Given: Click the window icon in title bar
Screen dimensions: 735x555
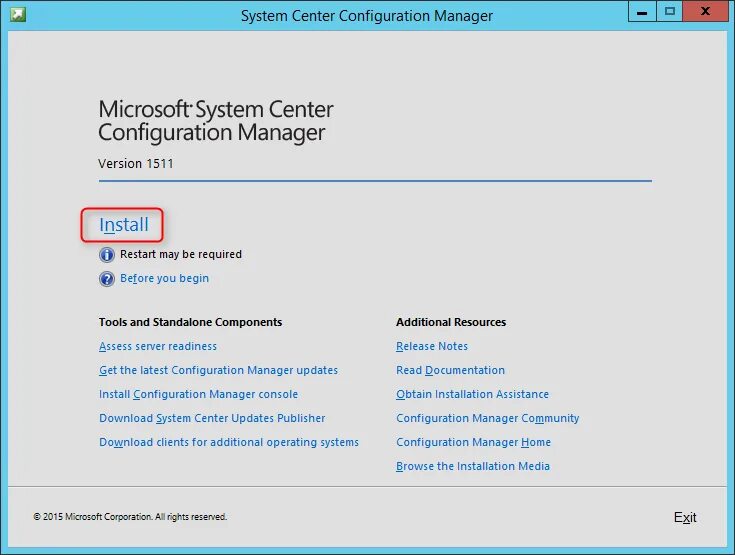Looking at the screenshot, I should tap(18, 14).
